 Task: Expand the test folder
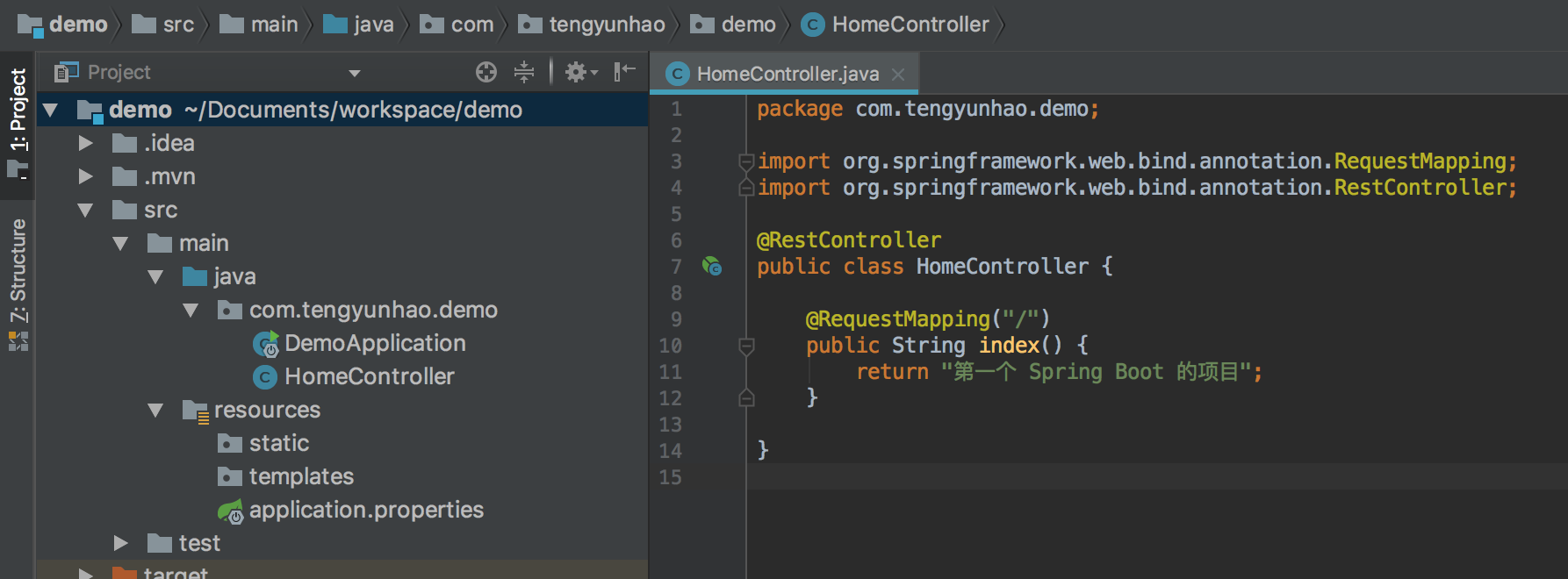click(121, 543)
